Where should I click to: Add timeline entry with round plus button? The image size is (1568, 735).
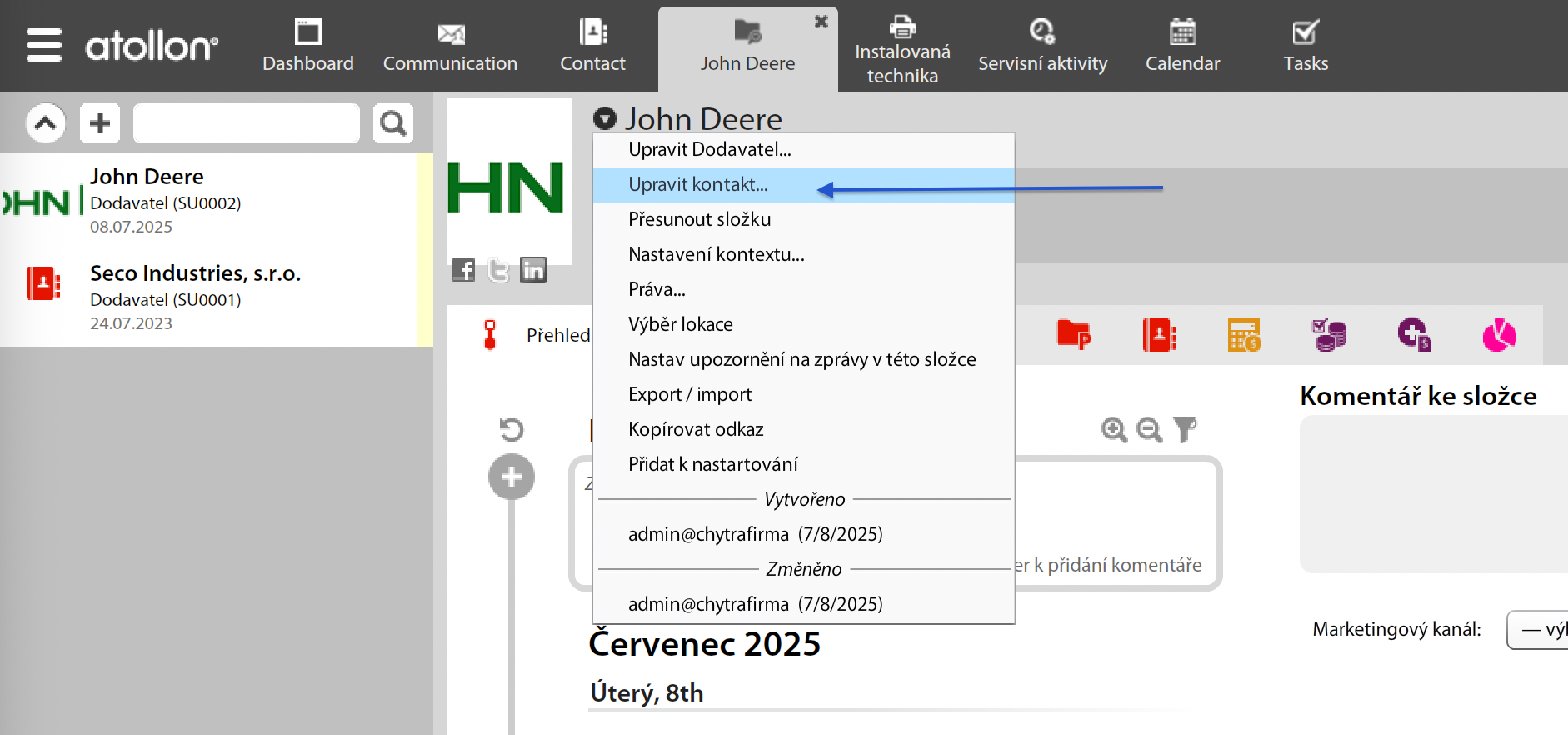pos(512,477)
